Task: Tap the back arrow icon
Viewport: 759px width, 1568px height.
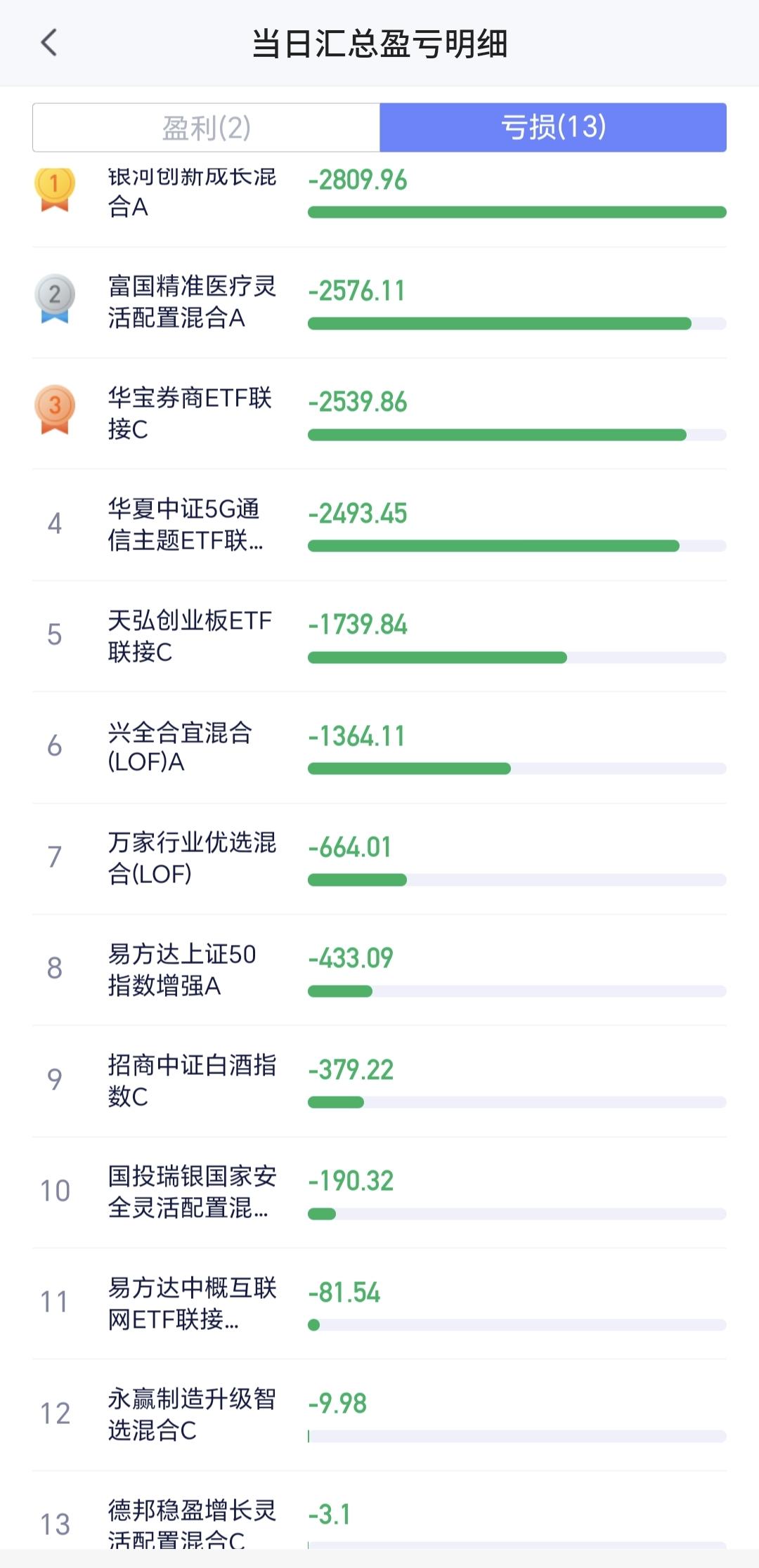Action: click(x=49, y=43)
